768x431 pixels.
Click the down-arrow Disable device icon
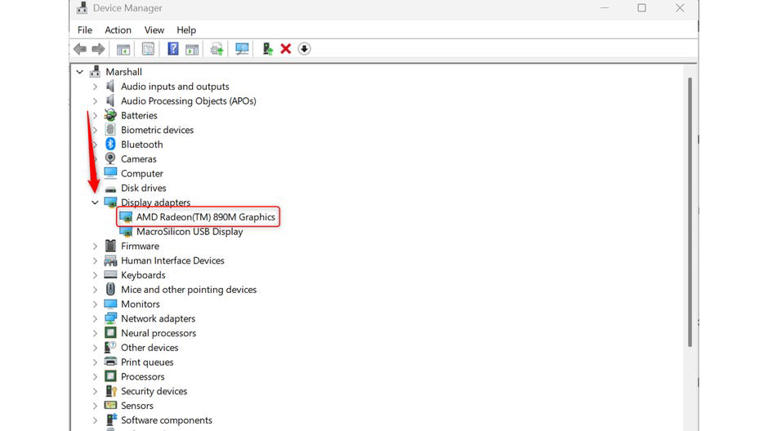[x=305, y=49]
